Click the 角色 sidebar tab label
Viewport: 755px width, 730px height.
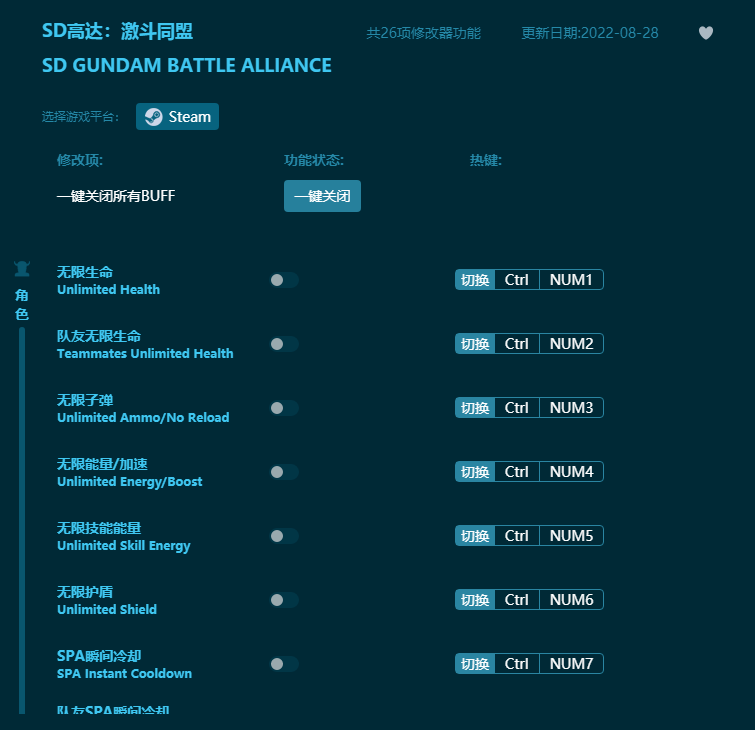(x=22, y=304)
